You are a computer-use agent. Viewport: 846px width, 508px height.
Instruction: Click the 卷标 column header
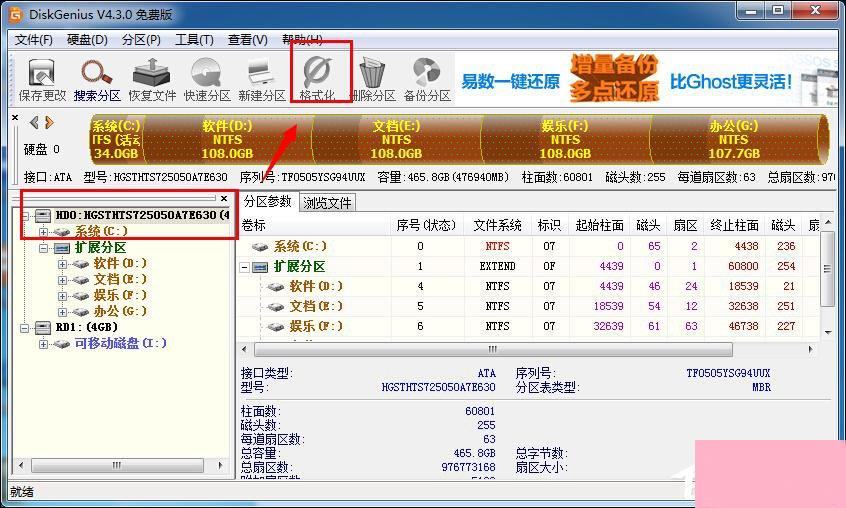click(x=315, y=225)
